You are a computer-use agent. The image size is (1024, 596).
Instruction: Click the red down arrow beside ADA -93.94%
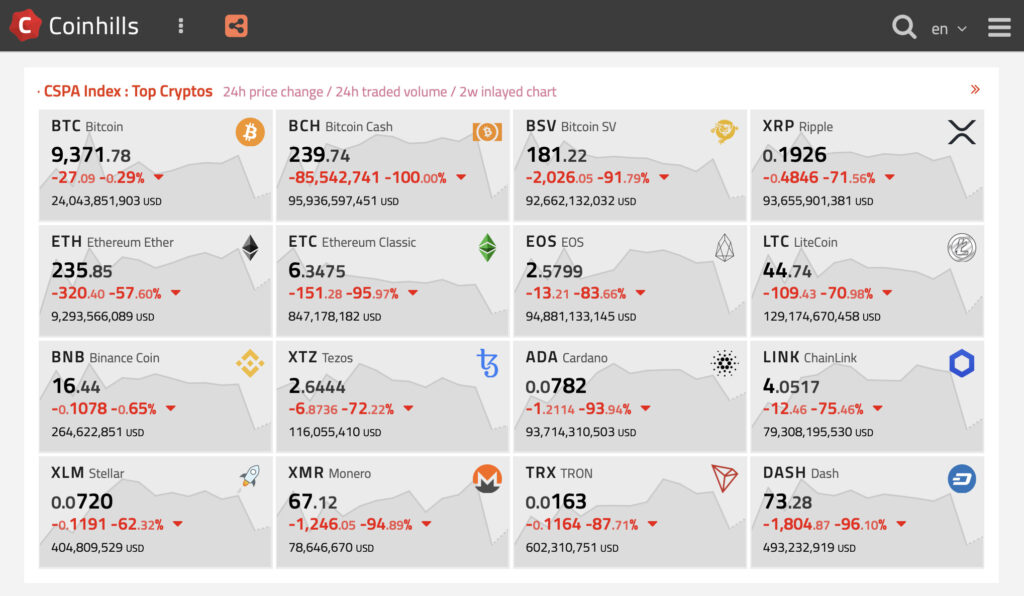645,408
